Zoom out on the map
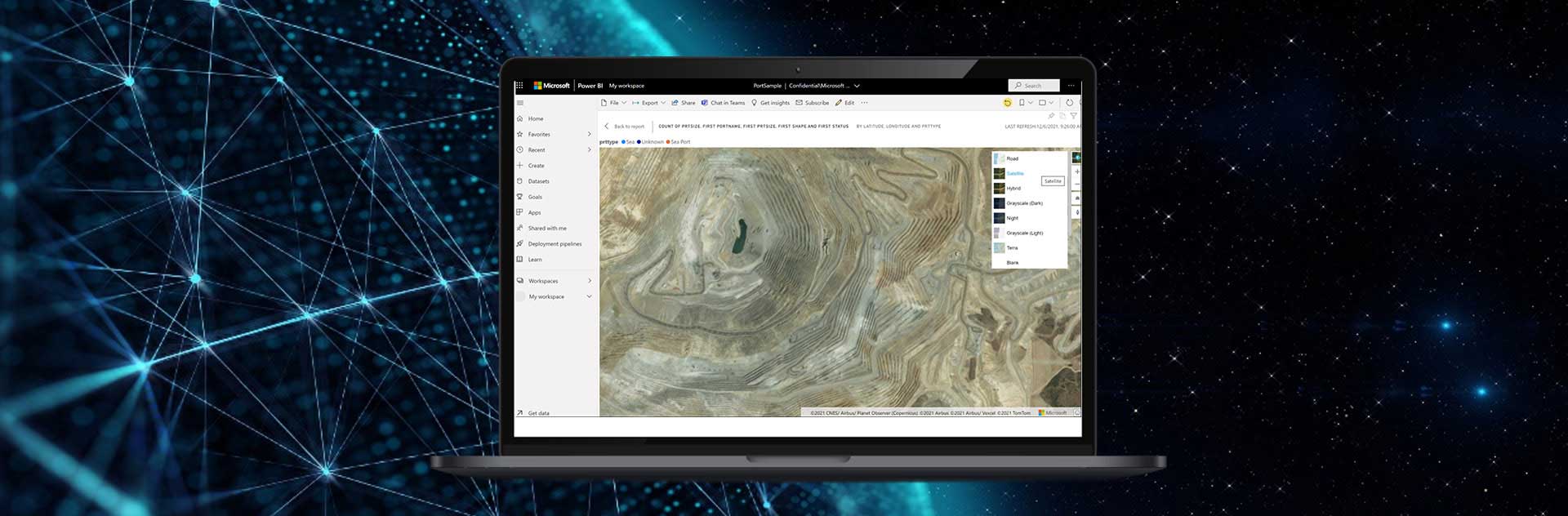 coord(1077,185)
